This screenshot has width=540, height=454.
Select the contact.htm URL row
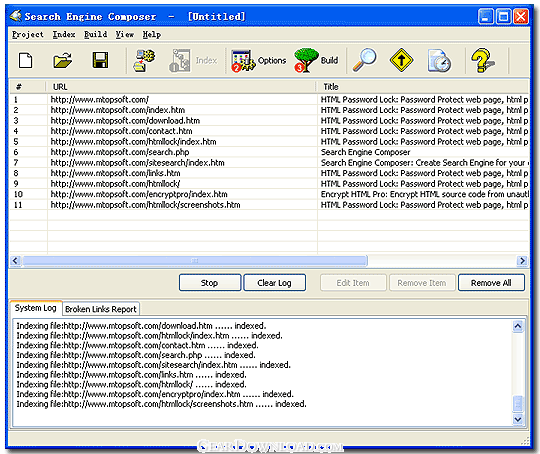pyautogui.click(x=269, y=131)
